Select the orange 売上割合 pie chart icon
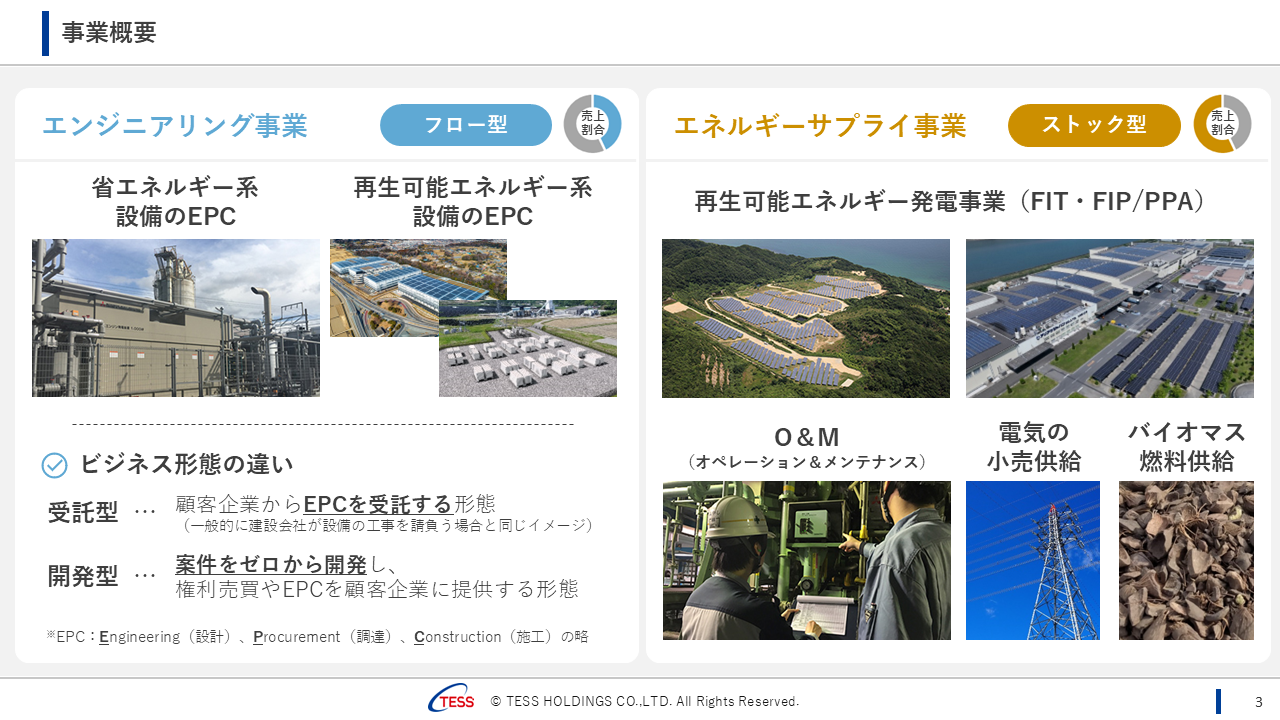Screen dimensions: 1280x720 (x=1222, y=123)
